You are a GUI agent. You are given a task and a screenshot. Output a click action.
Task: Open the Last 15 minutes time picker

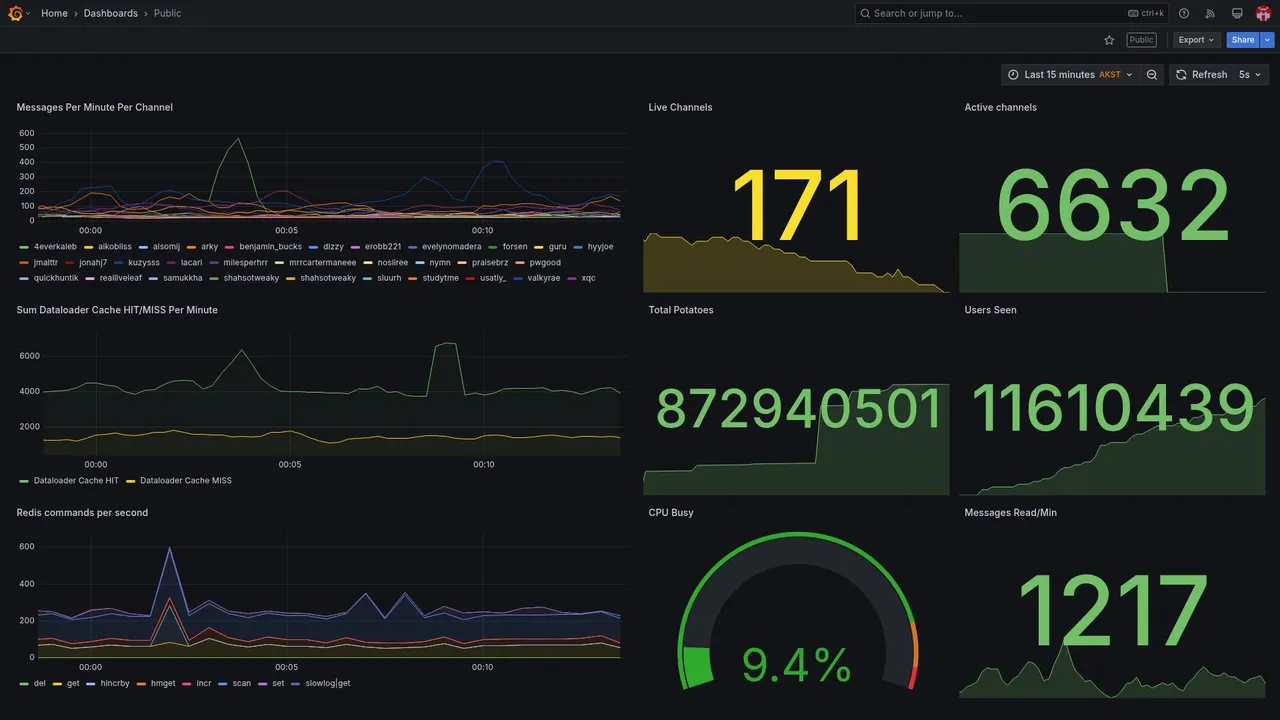1070,75
